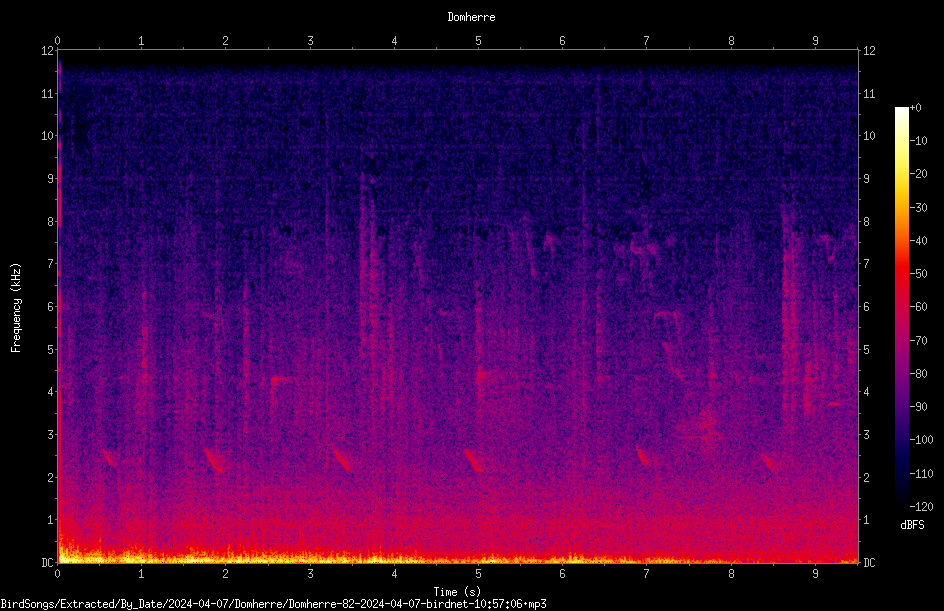Screen dimensions: 944x611
Task: Click the dBFS unit label
Action: [912, 525]
